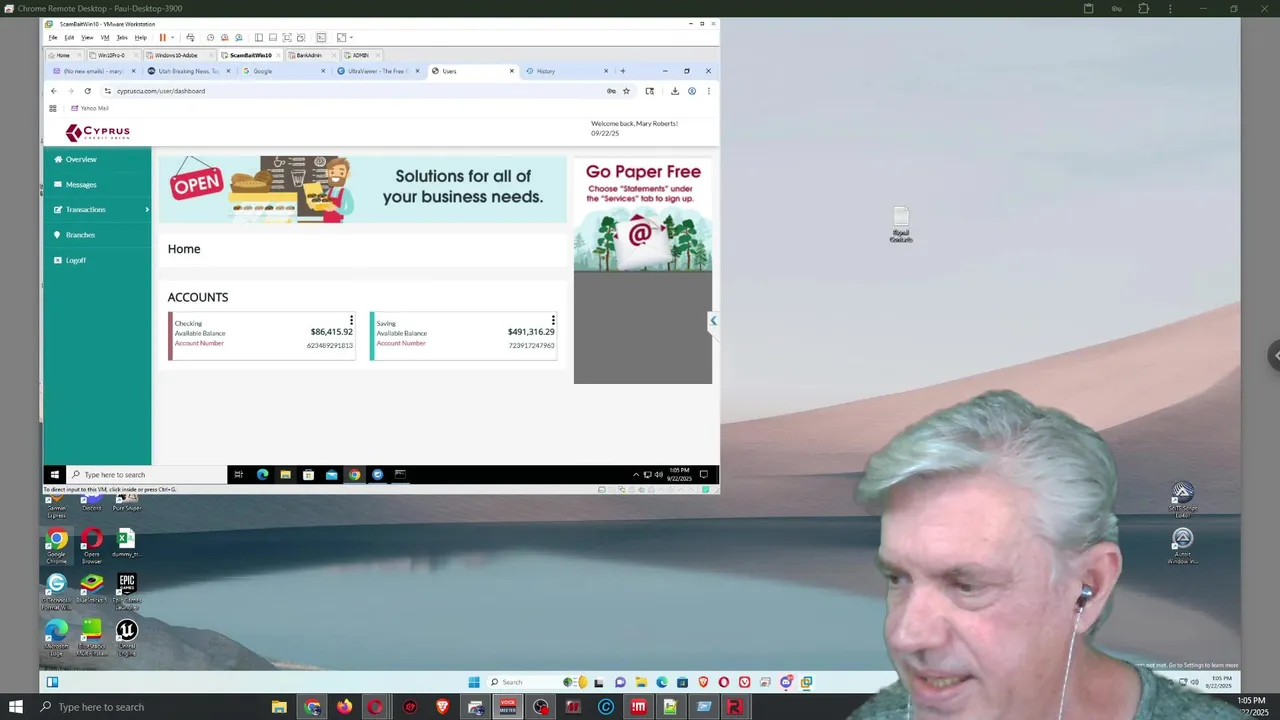
Task: Open Brave in host taskbar
Action: (x=442, y=707)
